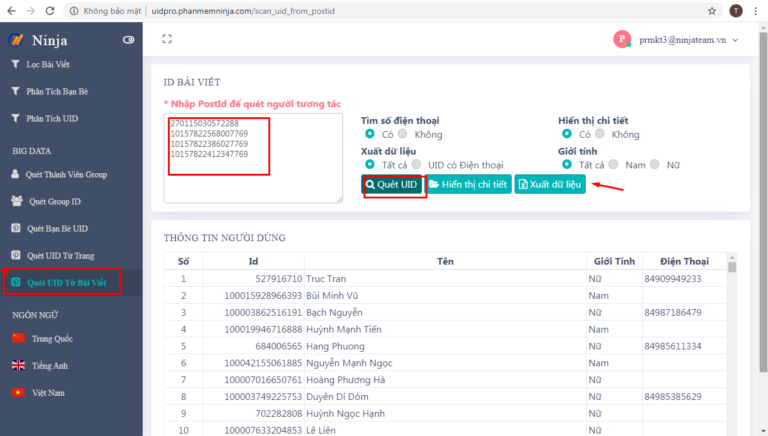The width and height of the screenshot is (768, 436).
Task: Click name Hoàng Phương Hà row
Action: tap(345, 380)
